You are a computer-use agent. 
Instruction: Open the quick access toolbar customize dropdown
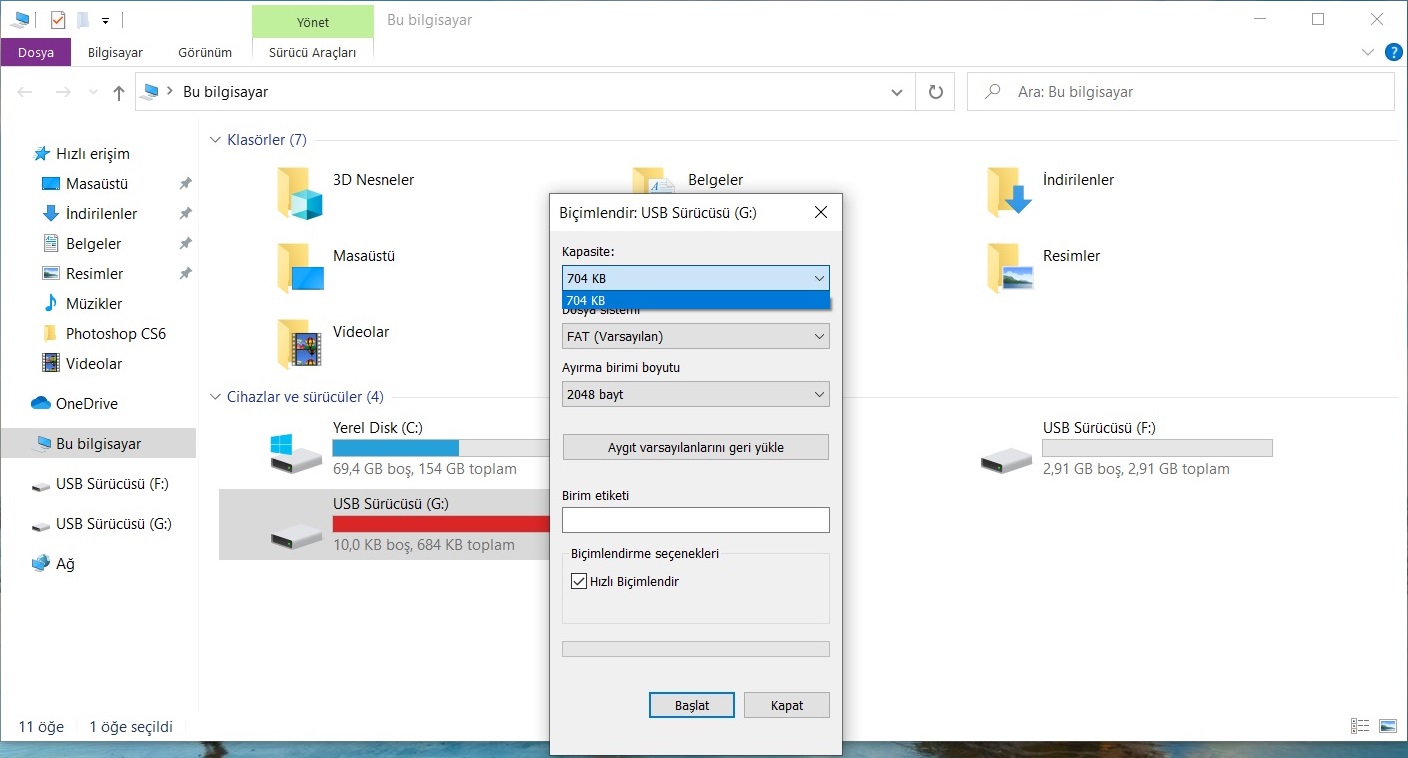(105, 20)
